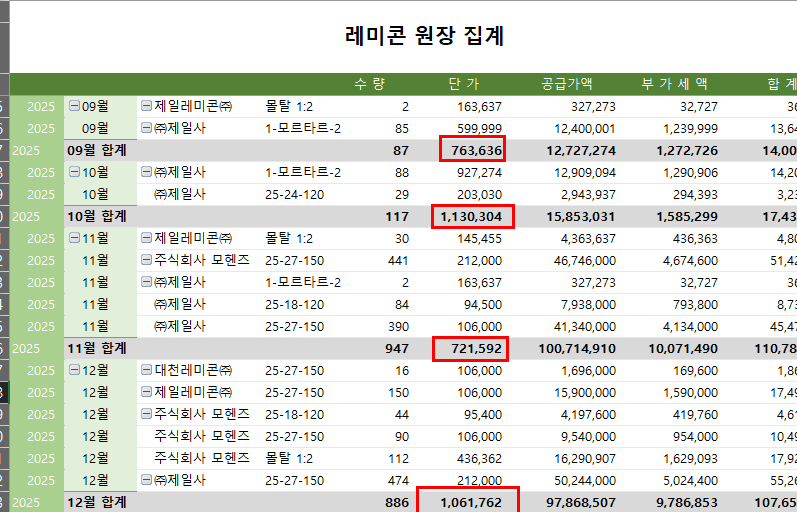Collapse the 11월 month group

73,238
